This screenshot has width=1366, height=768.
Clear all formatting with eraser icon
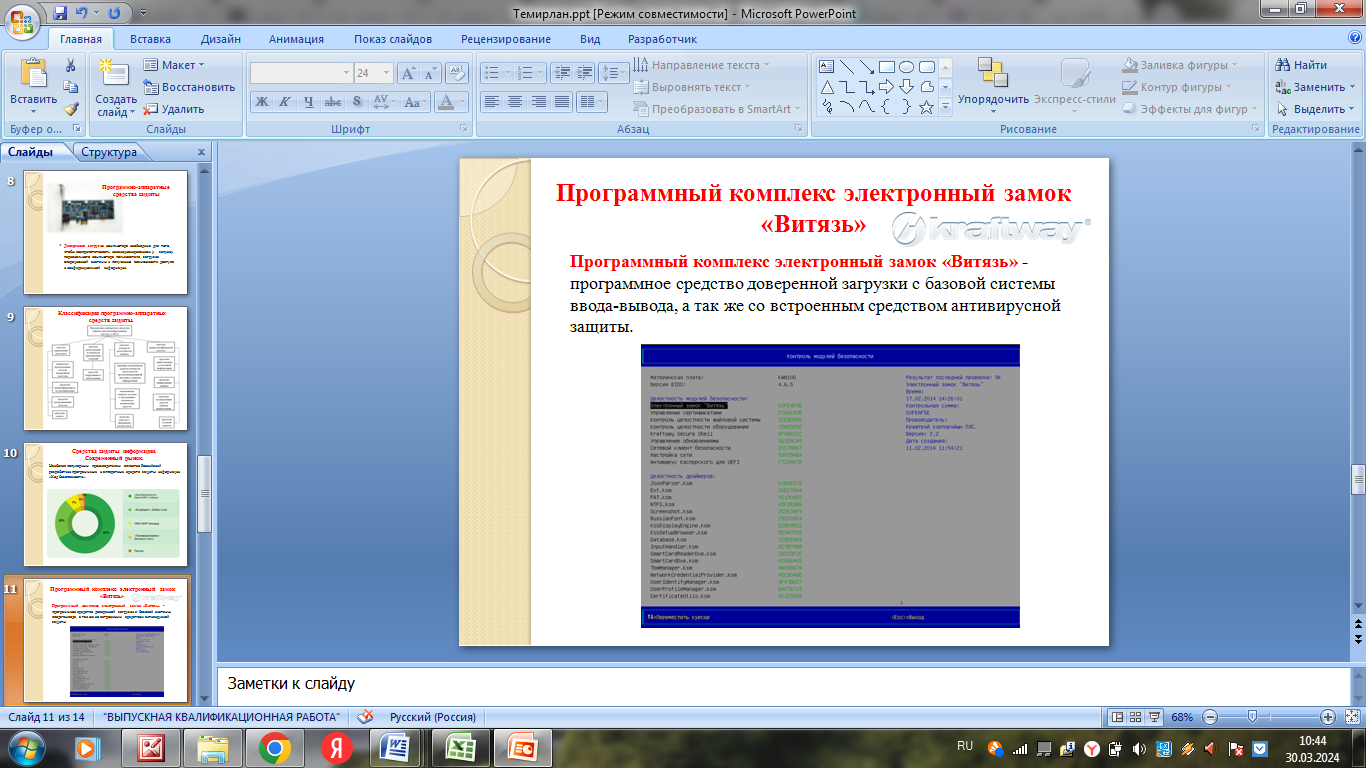click(x=457, y=73)
